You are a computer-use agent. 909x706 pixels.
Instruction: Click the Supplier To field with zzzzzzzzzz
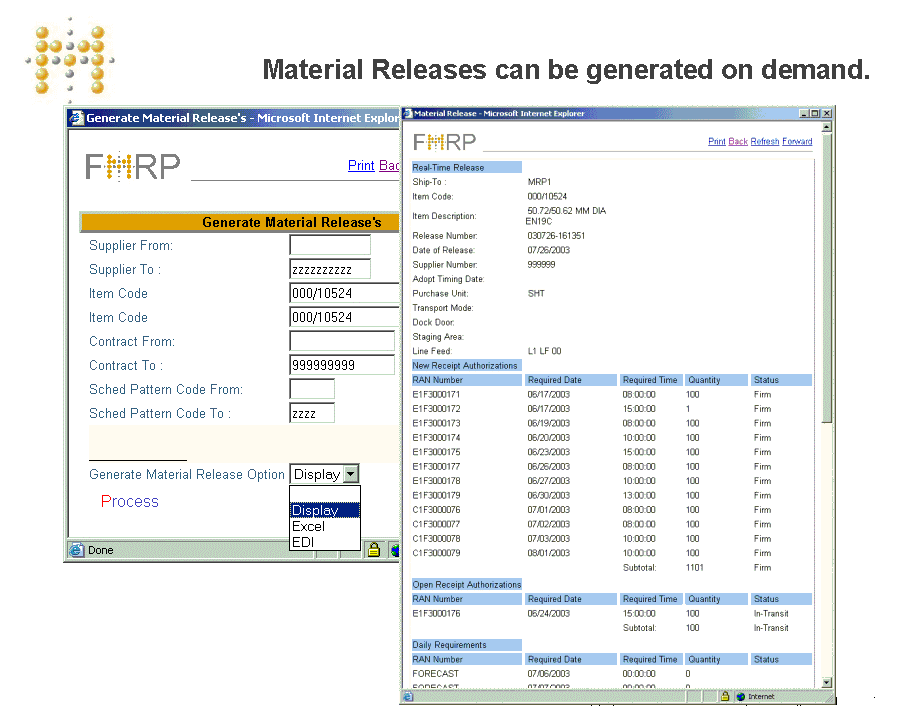tap(330, 269)
